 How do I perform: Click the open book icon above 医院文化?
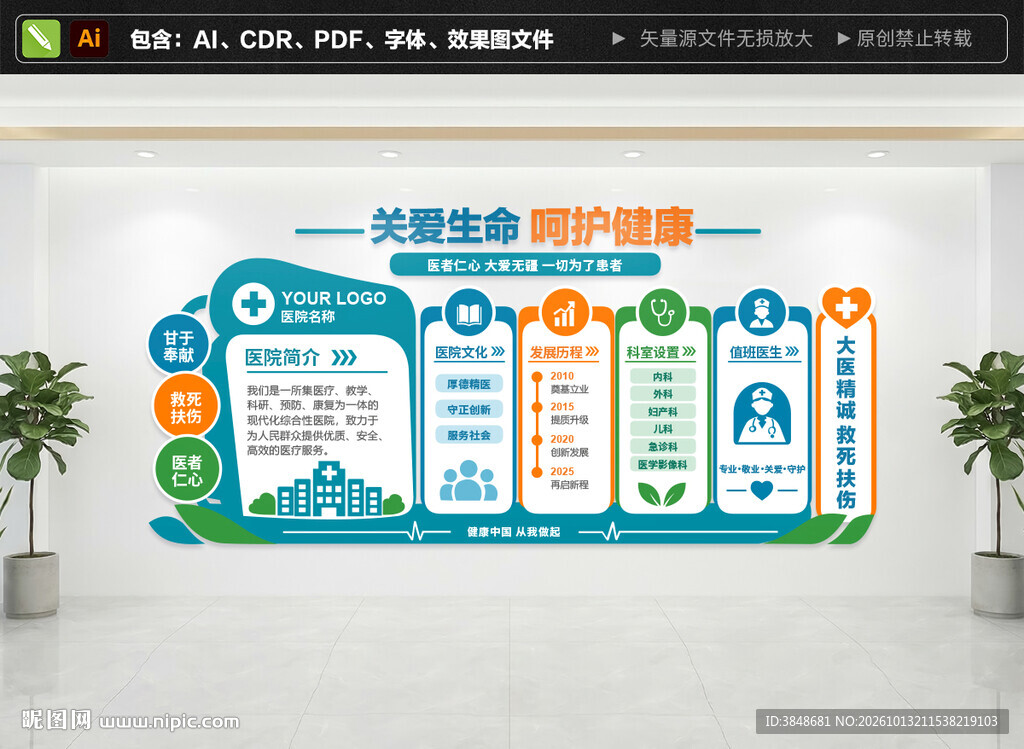tap(469, 314)
